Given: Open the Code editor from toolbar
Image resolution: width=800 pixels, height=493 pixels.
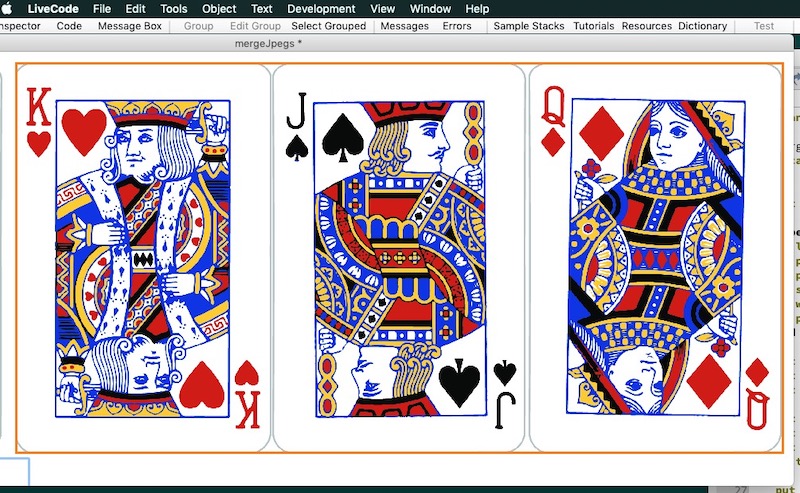Looking at the screenshot, I should coord(69,26).
